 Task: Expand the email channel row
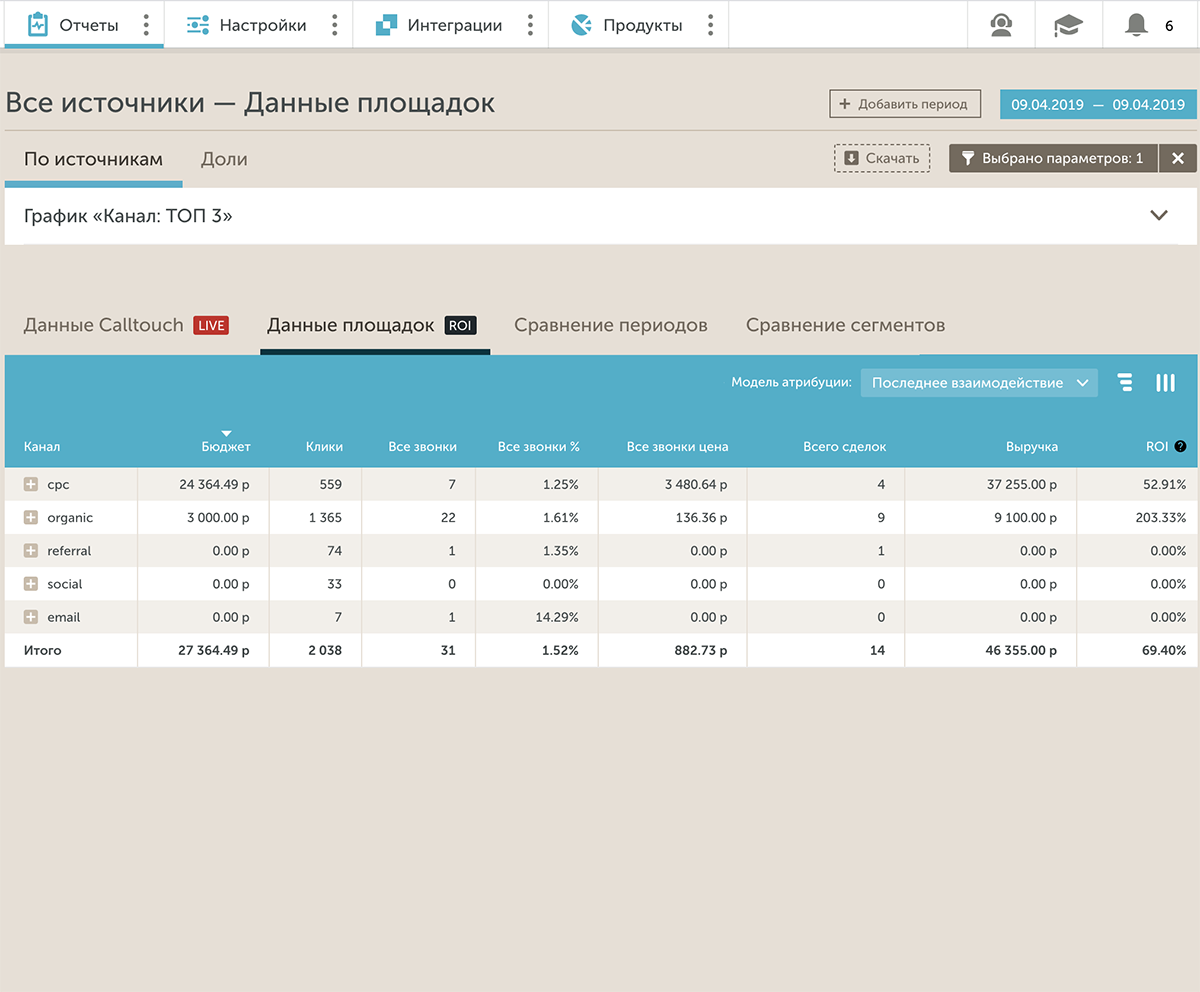[31, 617]
